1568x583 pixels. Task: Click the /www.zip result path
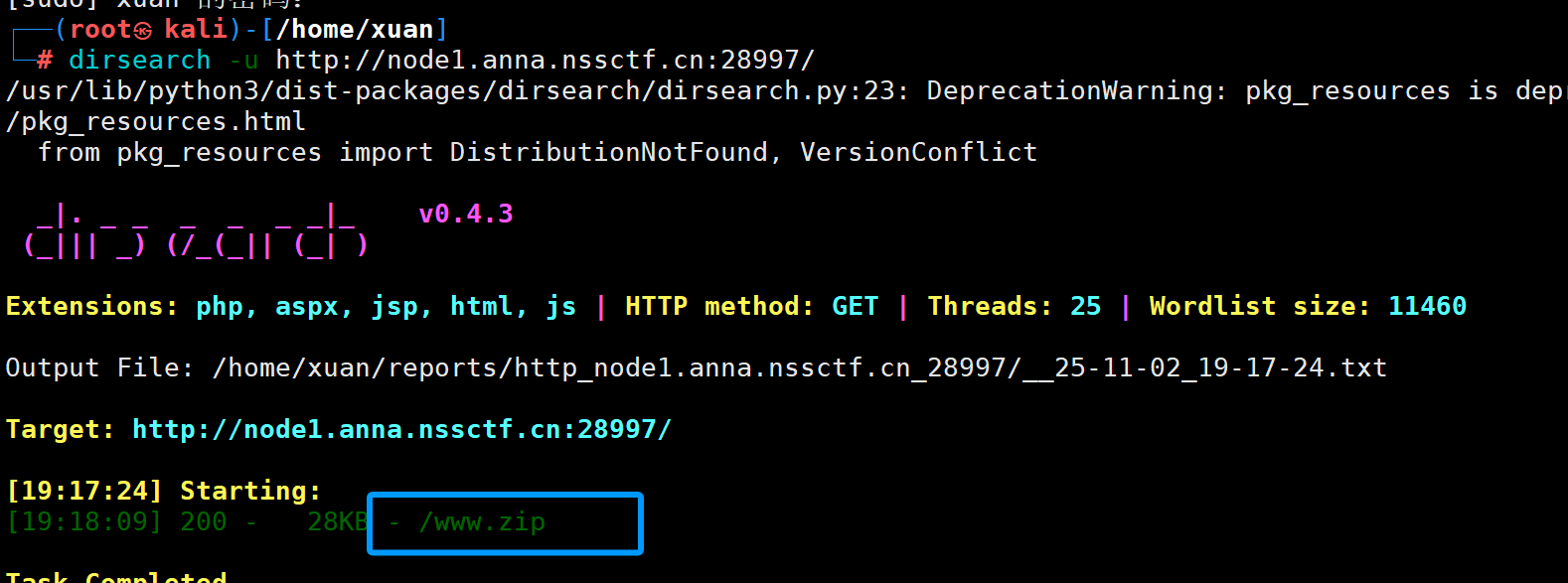click(x=482, y=522)
